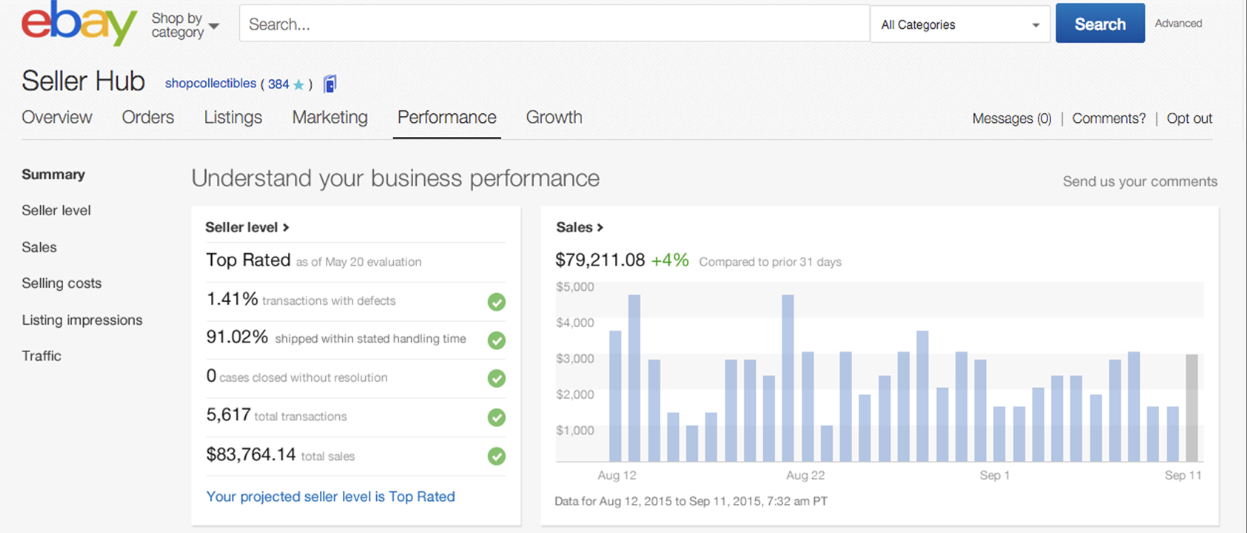Click the 5,617 total transactions value
This screenshot has height=533, width=1247.
point(227,415)
